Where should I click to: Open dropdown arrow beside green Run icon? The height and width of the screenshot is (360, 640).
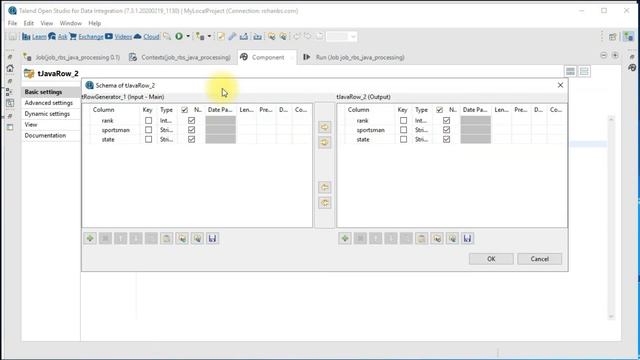point(188,36)
